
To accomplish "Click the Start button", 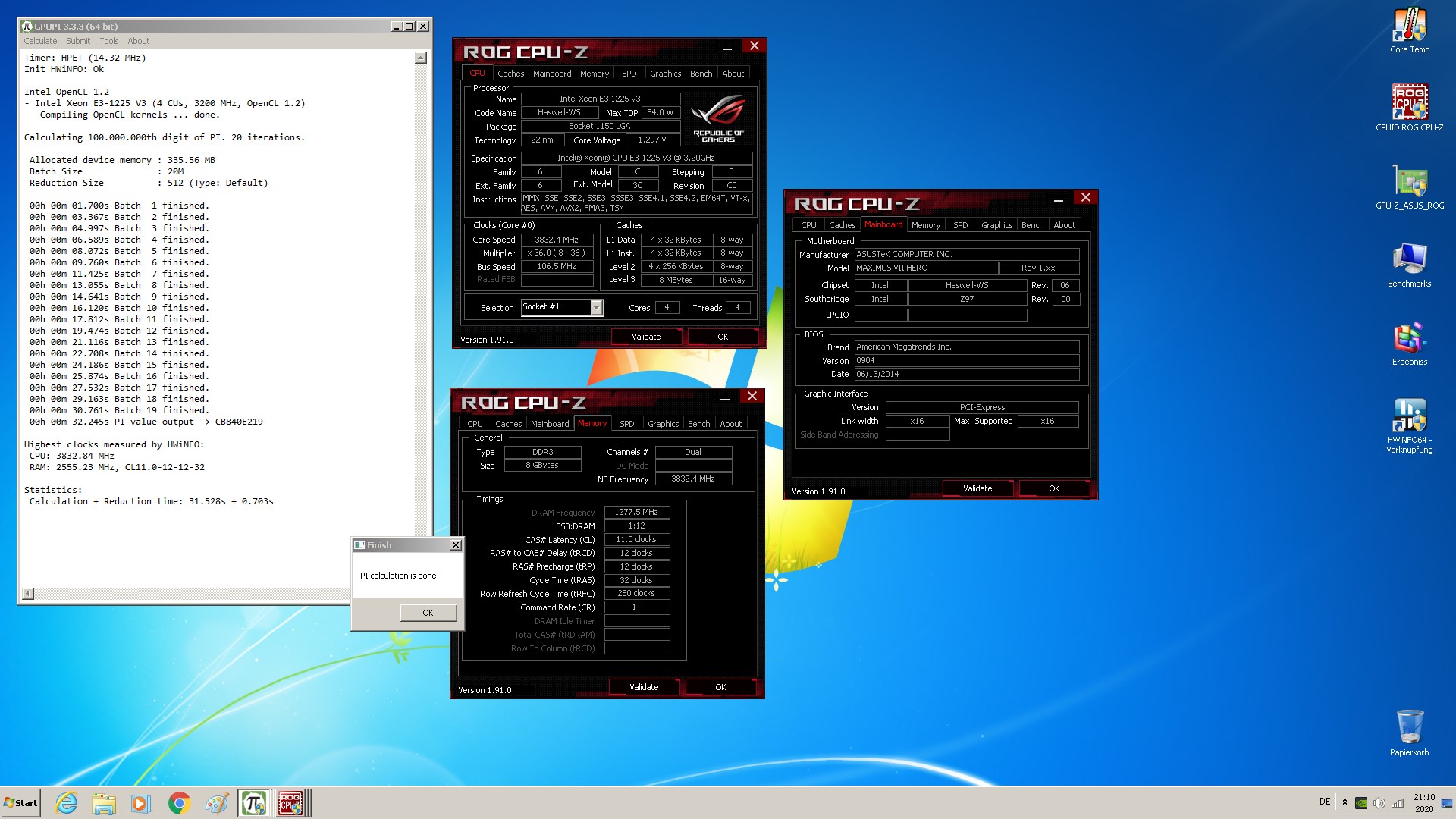I will (x=20, y=803).
